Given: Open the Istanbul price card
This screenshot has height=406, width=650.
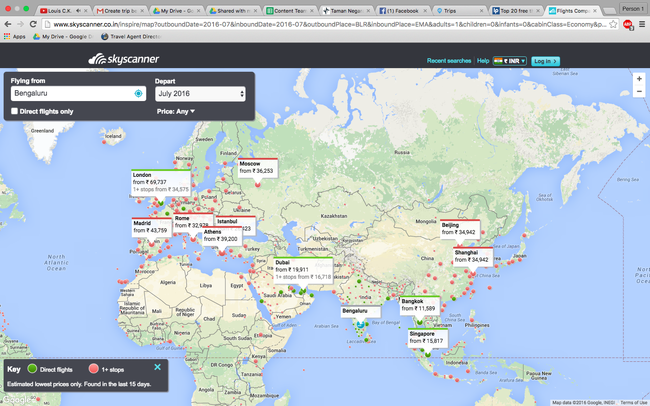Looking at the screenshot, I should tap(235, 222).
